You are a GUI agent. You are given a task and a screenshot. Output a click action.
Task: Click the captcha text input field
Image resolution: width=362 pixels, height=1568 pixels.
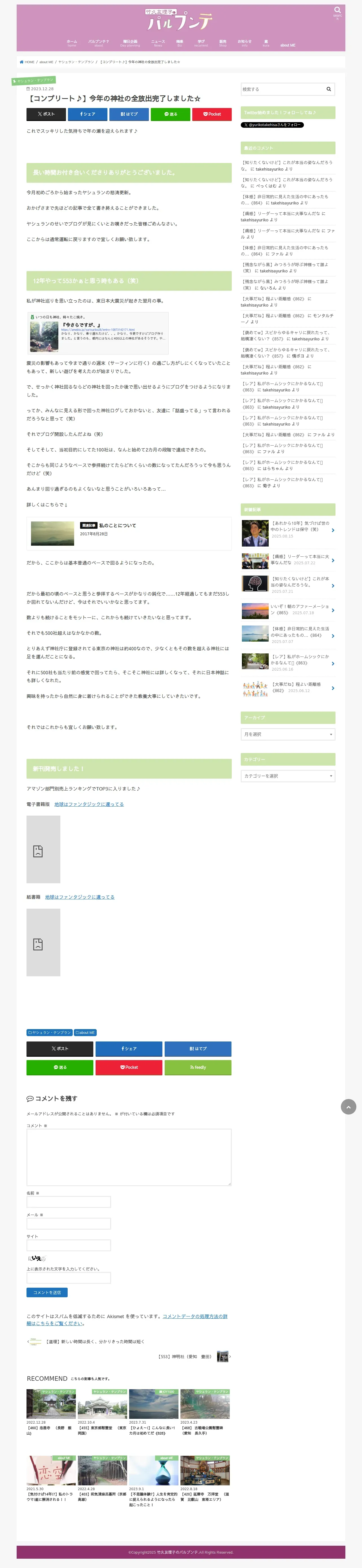[x=69, y=1278]
